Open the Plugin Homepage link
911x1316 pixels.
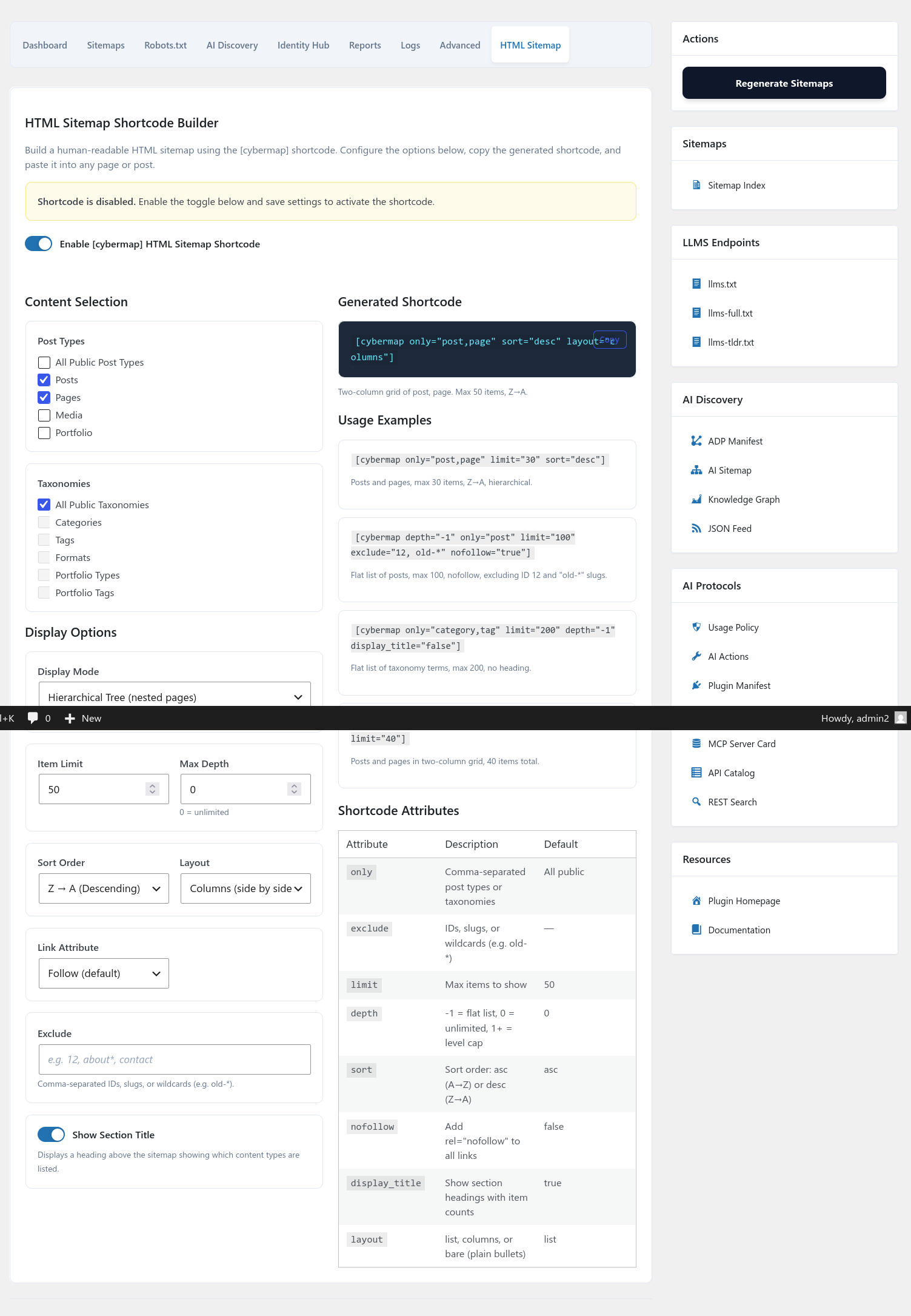pyautogui.click(x=744, y=901)
